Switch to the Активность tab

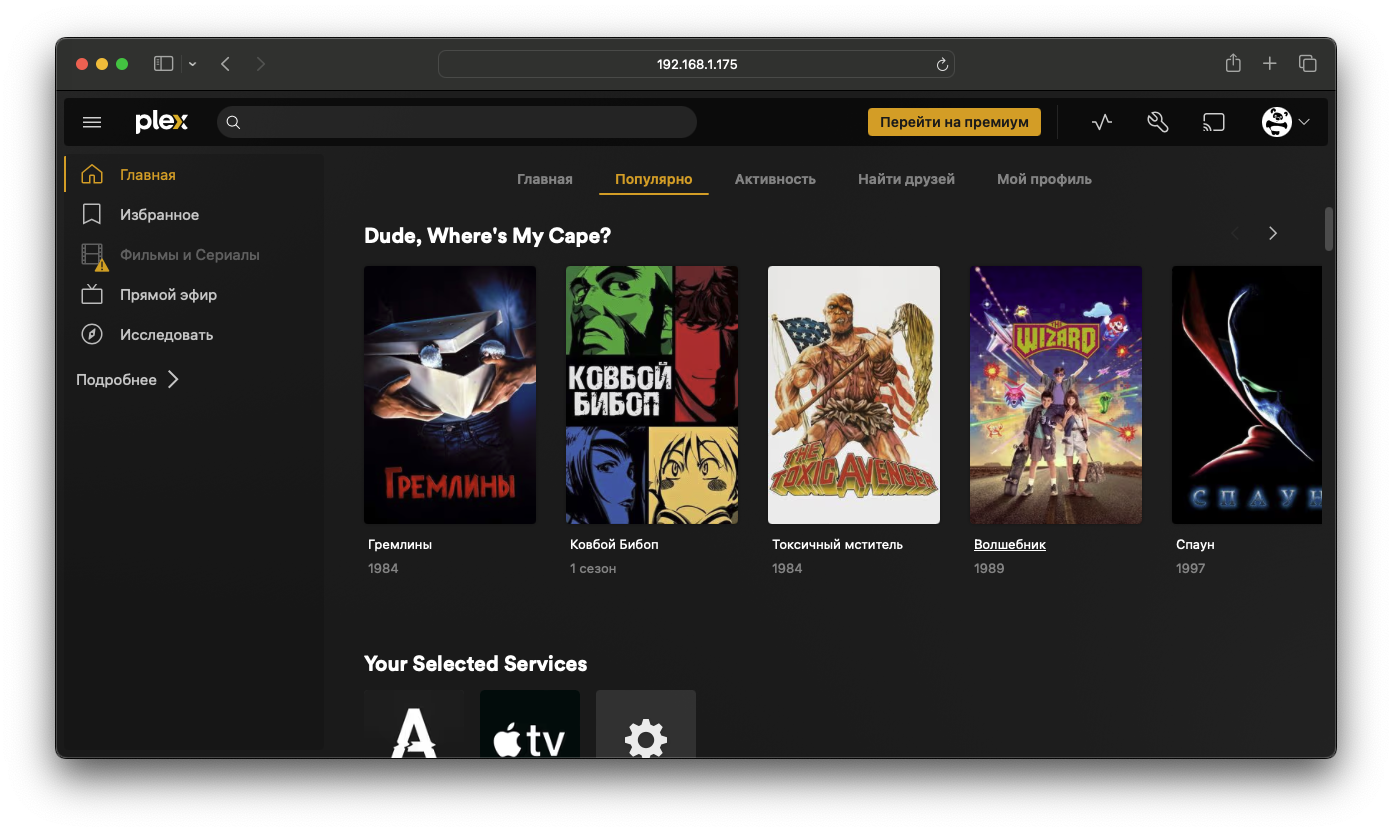pos(775,179)
